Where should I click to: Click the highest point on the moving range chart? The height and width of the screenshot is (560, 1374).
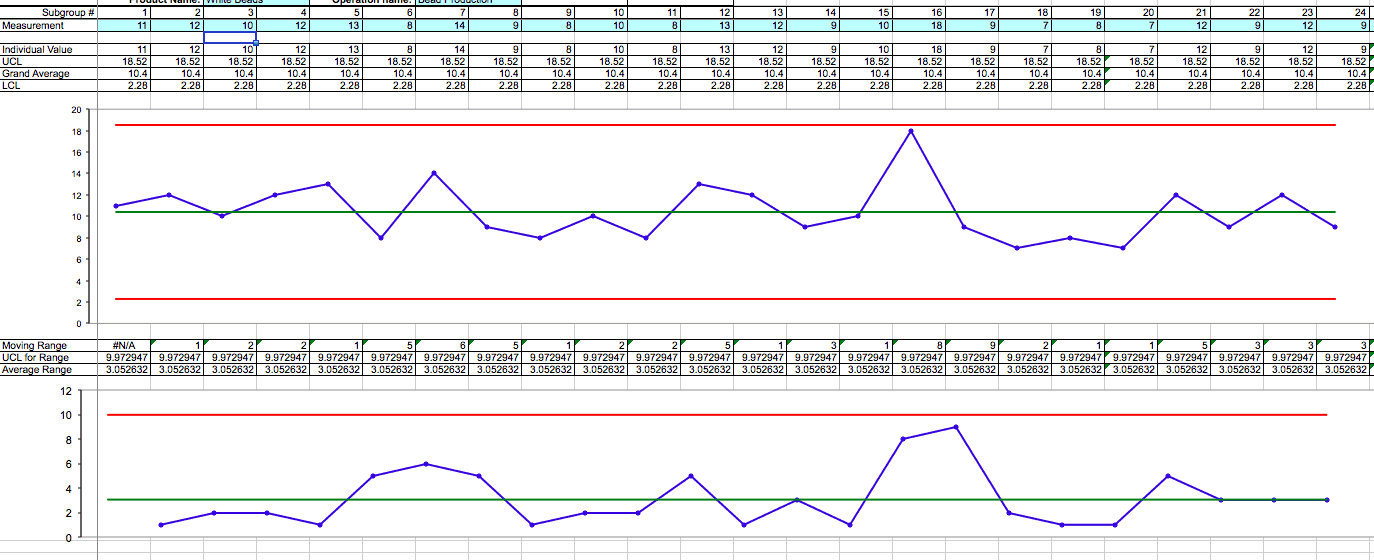pos(956,427)
